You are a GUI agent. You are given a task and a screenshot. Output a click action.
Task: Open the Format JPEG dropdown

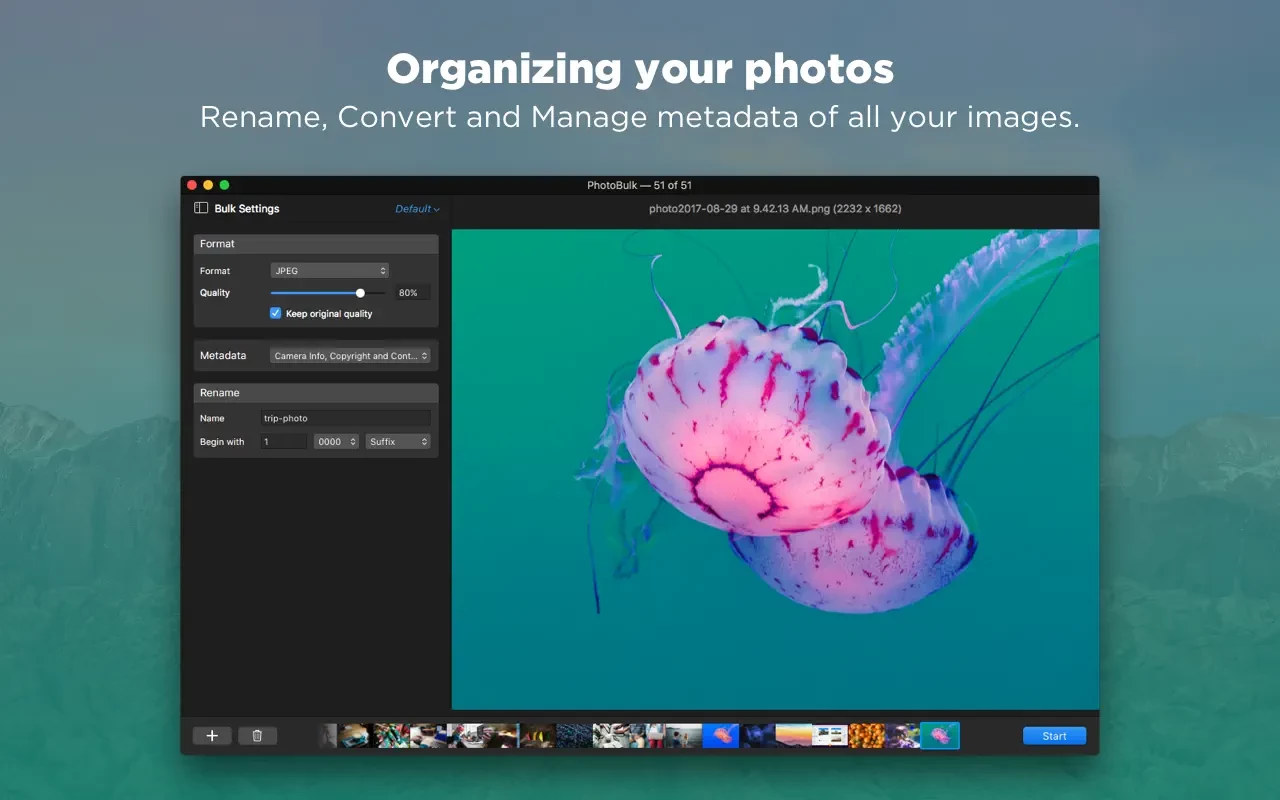pos(329,271)
